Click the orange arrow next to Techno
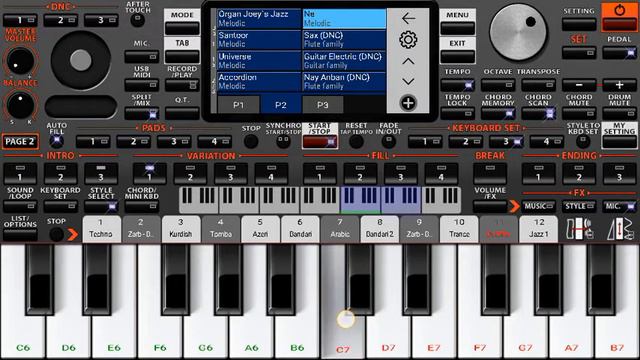640x360 pixels. tap(73, 234)
